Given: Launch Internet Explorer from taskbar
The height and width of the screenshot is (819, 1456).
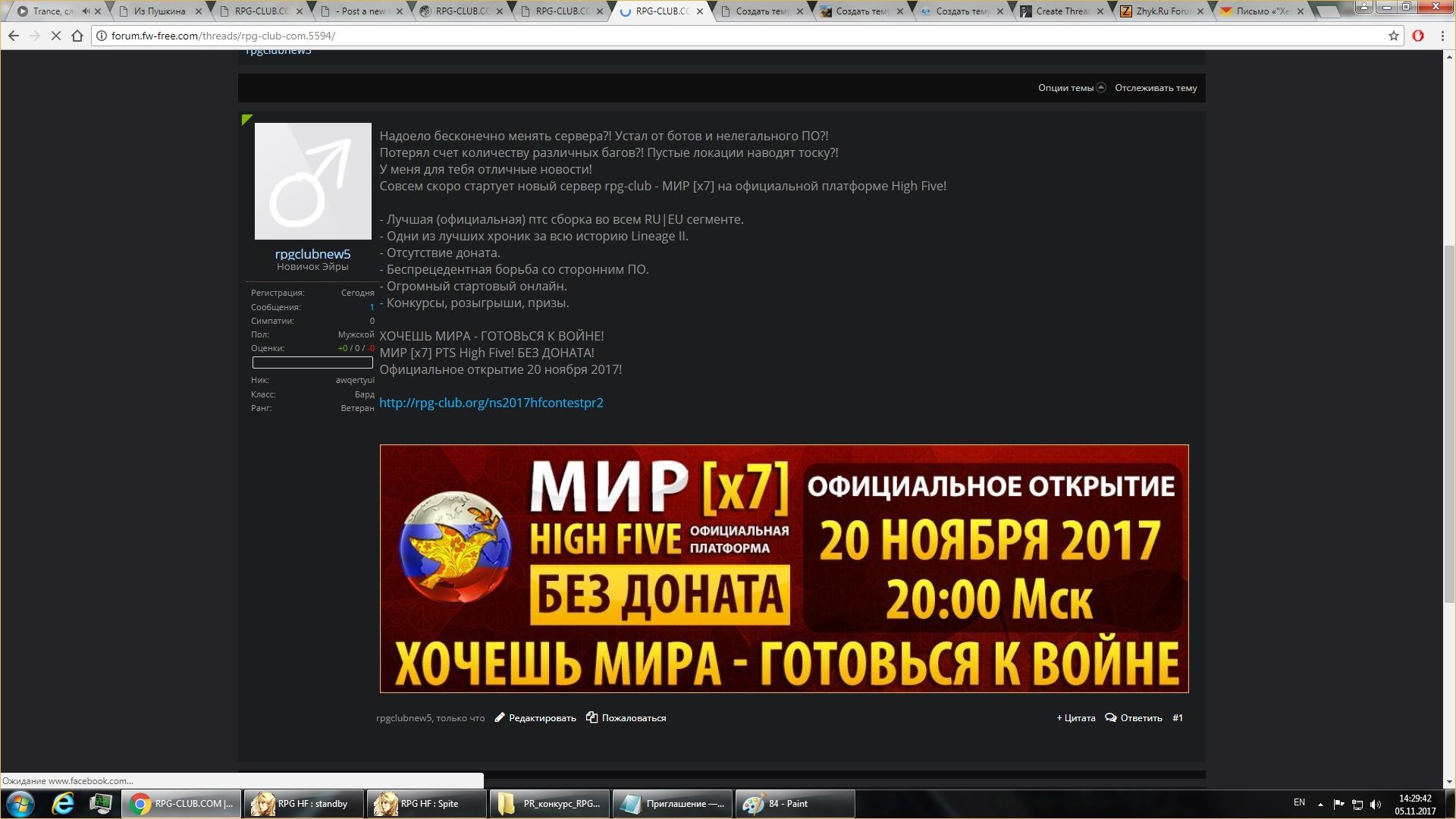Looking at the screenshot, I should tap(62, 804).
